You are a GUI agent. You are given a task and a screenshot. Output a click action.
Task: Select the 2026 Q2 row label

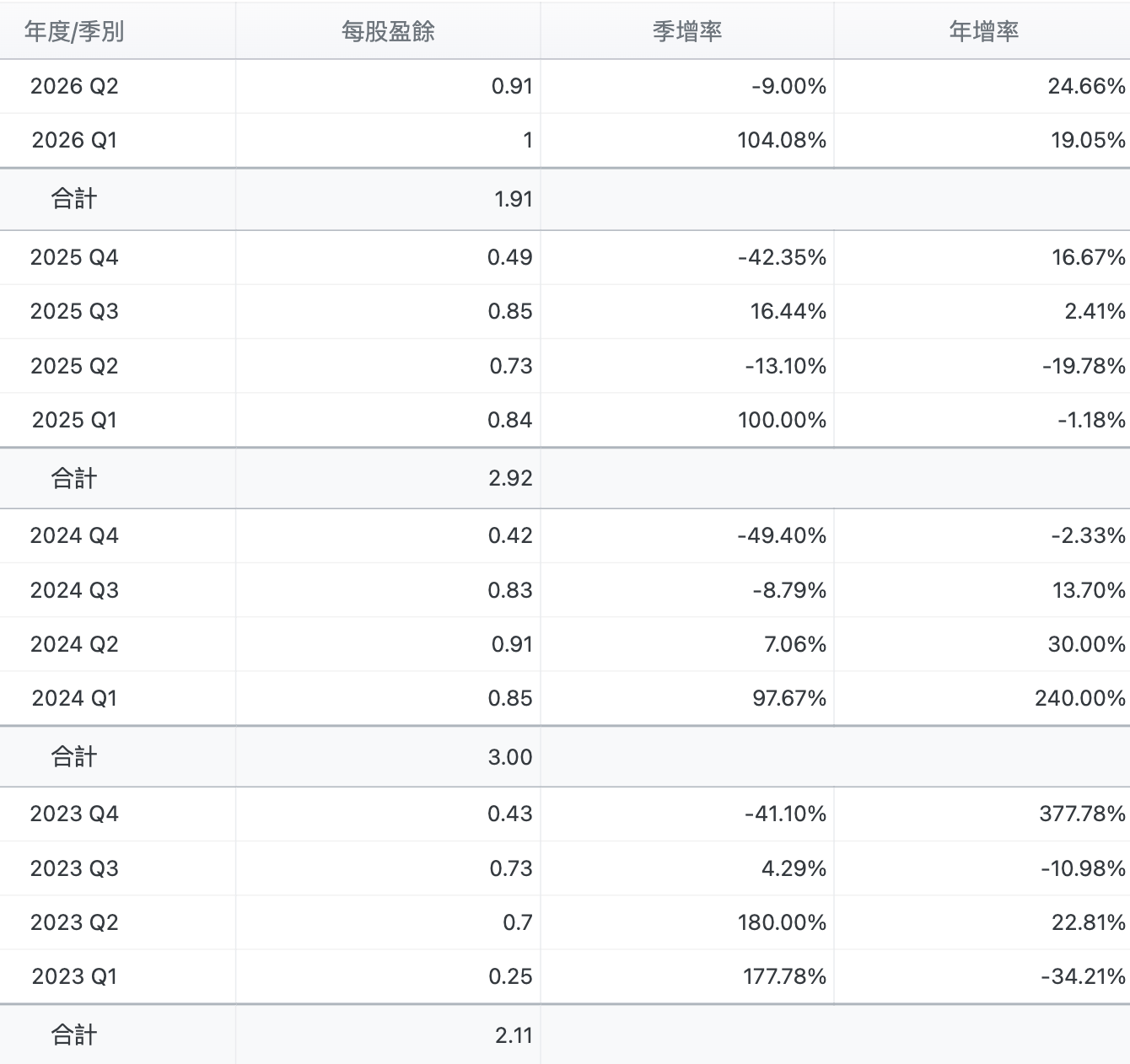click(x=74, y=86)
